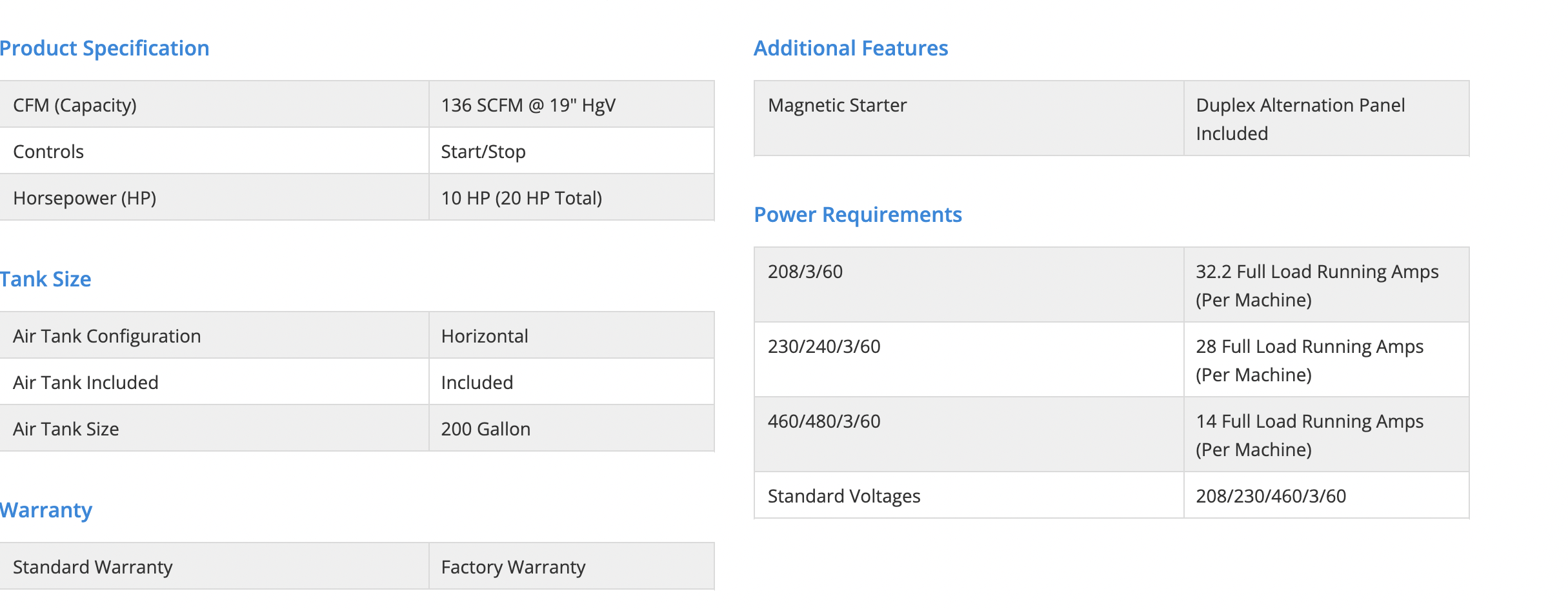
Task: Click the Additional Features heading
Action: pos(850,48)
